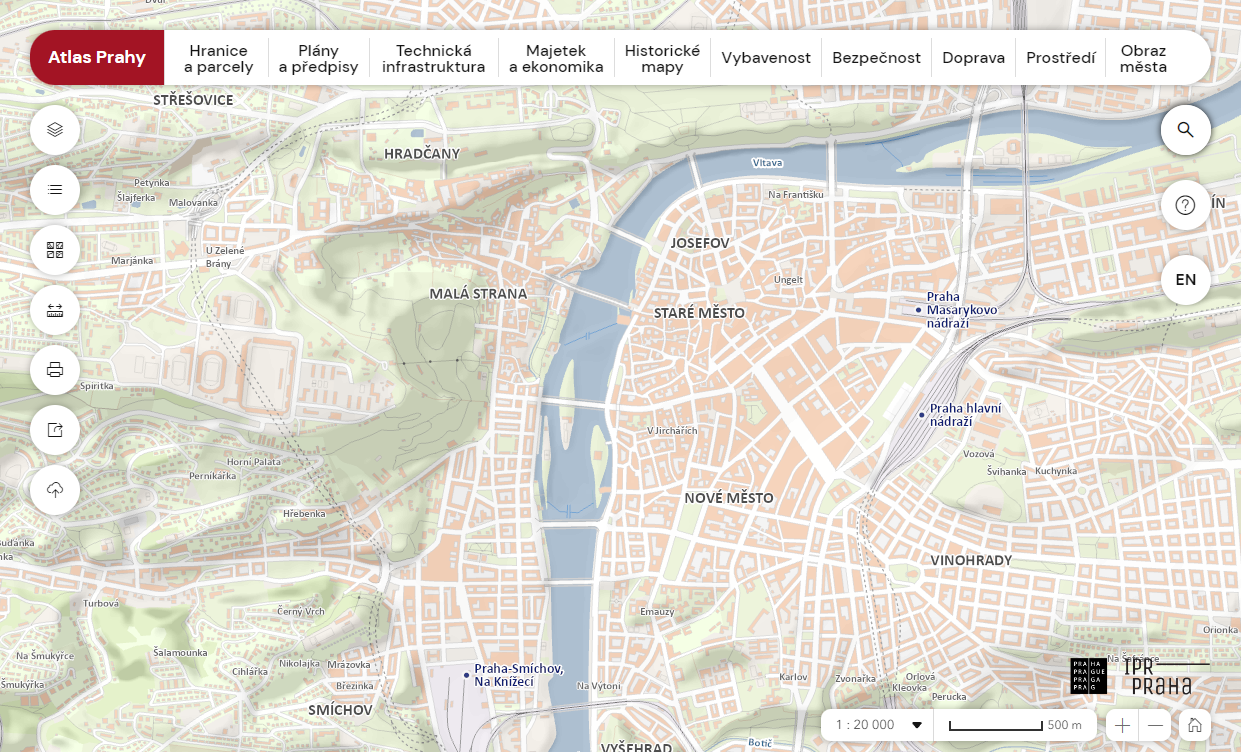1241x752 pixels.
Task: Reset map to home extent
Action: (1193, 725)
